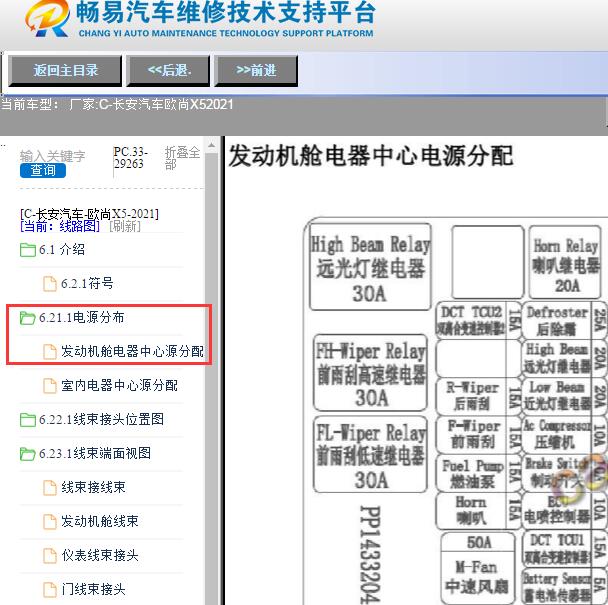
Task: Open 6.2.1符号 page
Action: [x=87, y=283]
